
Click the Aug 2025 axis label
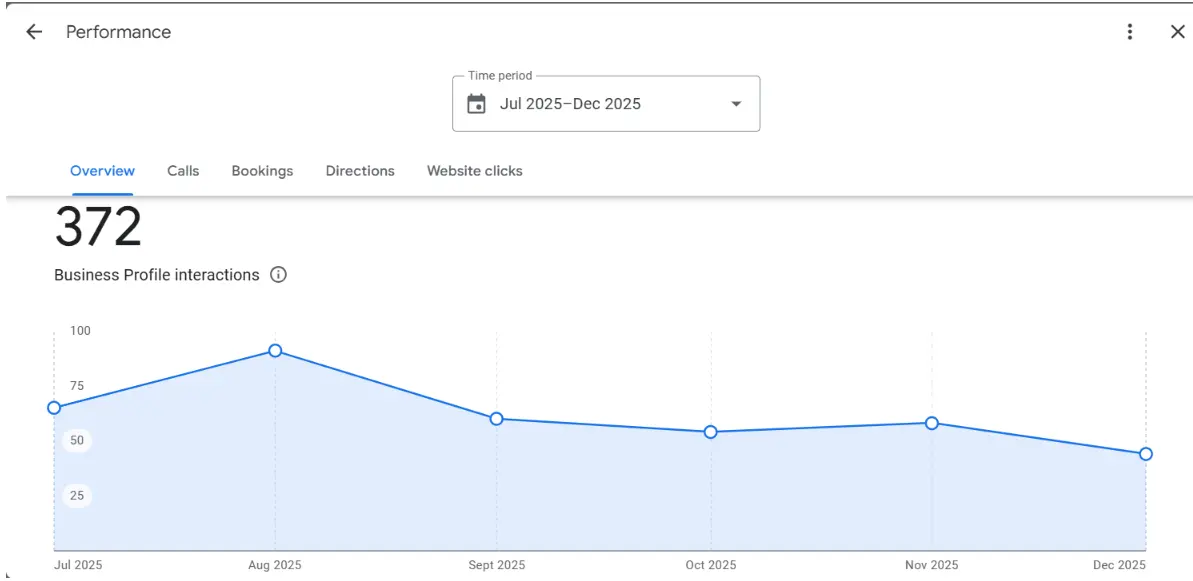[x=275, y=565]
